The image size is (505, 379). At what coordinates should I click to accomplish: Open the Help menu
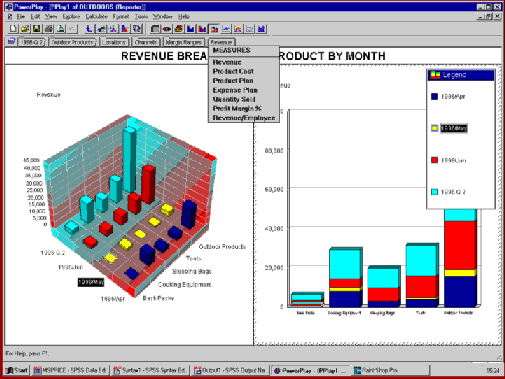pyautogui.click(x=183, y=16)
